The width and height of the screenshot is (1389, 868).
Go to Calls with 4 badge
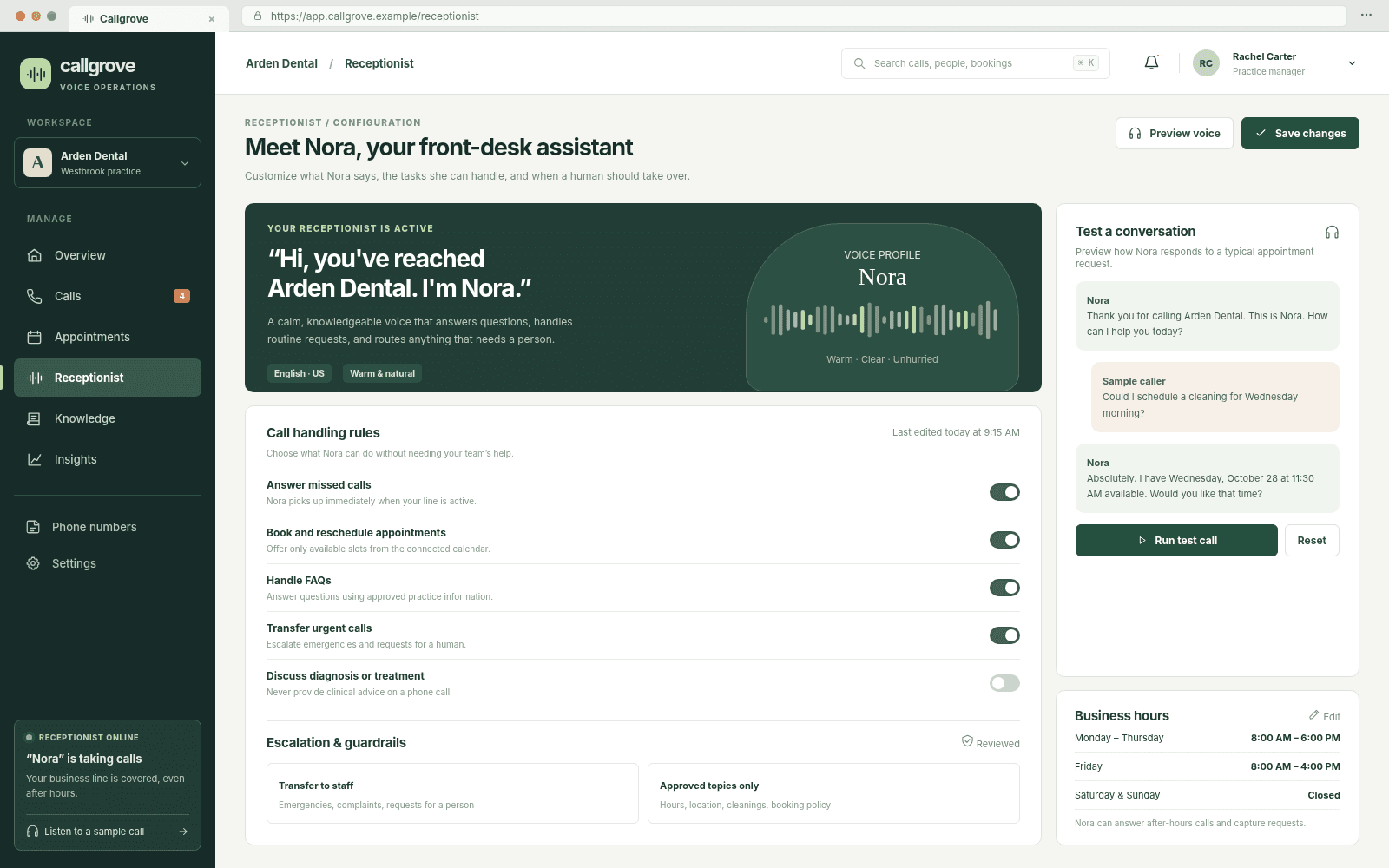[108, 296]
